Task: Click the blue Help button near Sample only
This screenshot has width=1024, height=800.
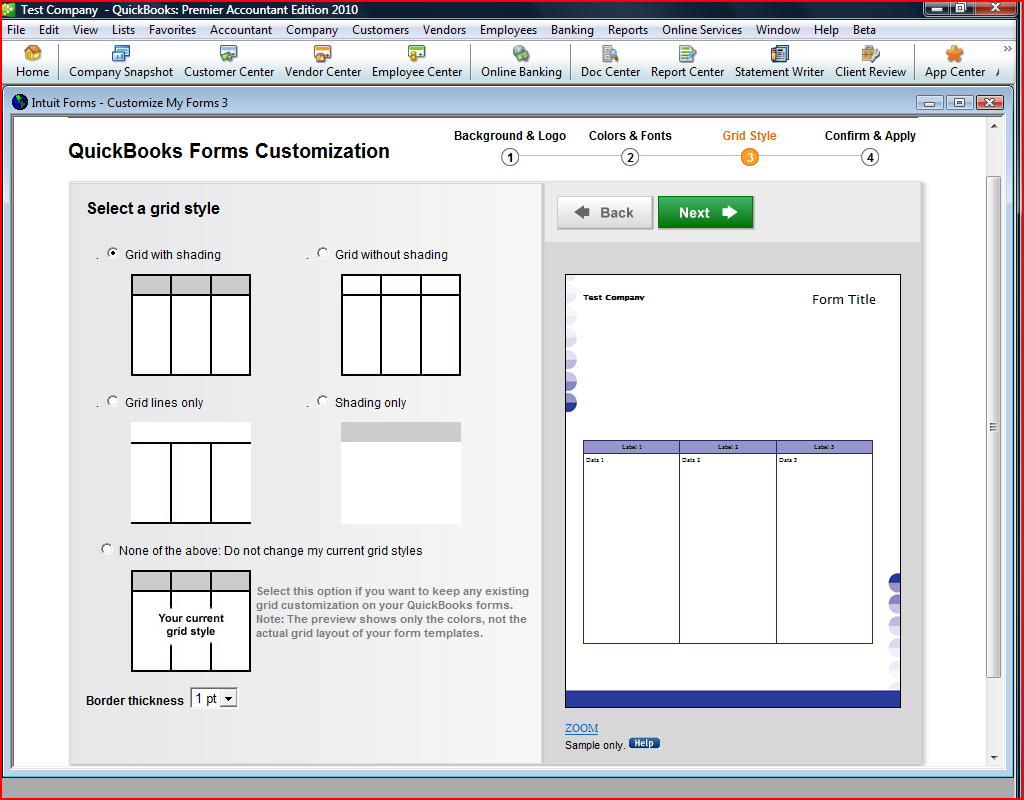Action: pyautogui.click(x=644, y=743)
